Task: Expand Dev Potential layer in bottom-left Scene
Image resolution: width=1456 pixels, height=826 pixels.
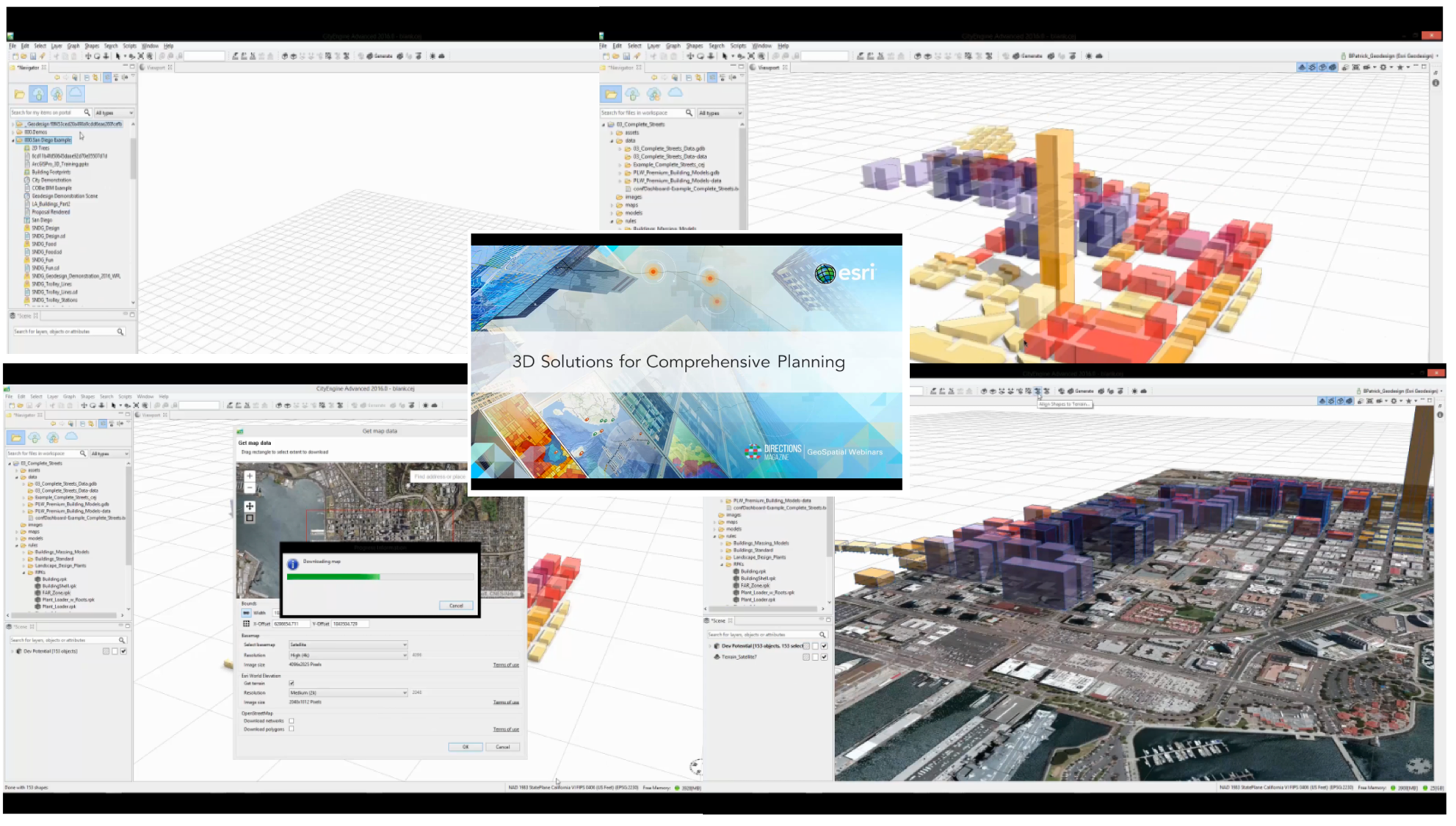Action: (x=11, y=651)
